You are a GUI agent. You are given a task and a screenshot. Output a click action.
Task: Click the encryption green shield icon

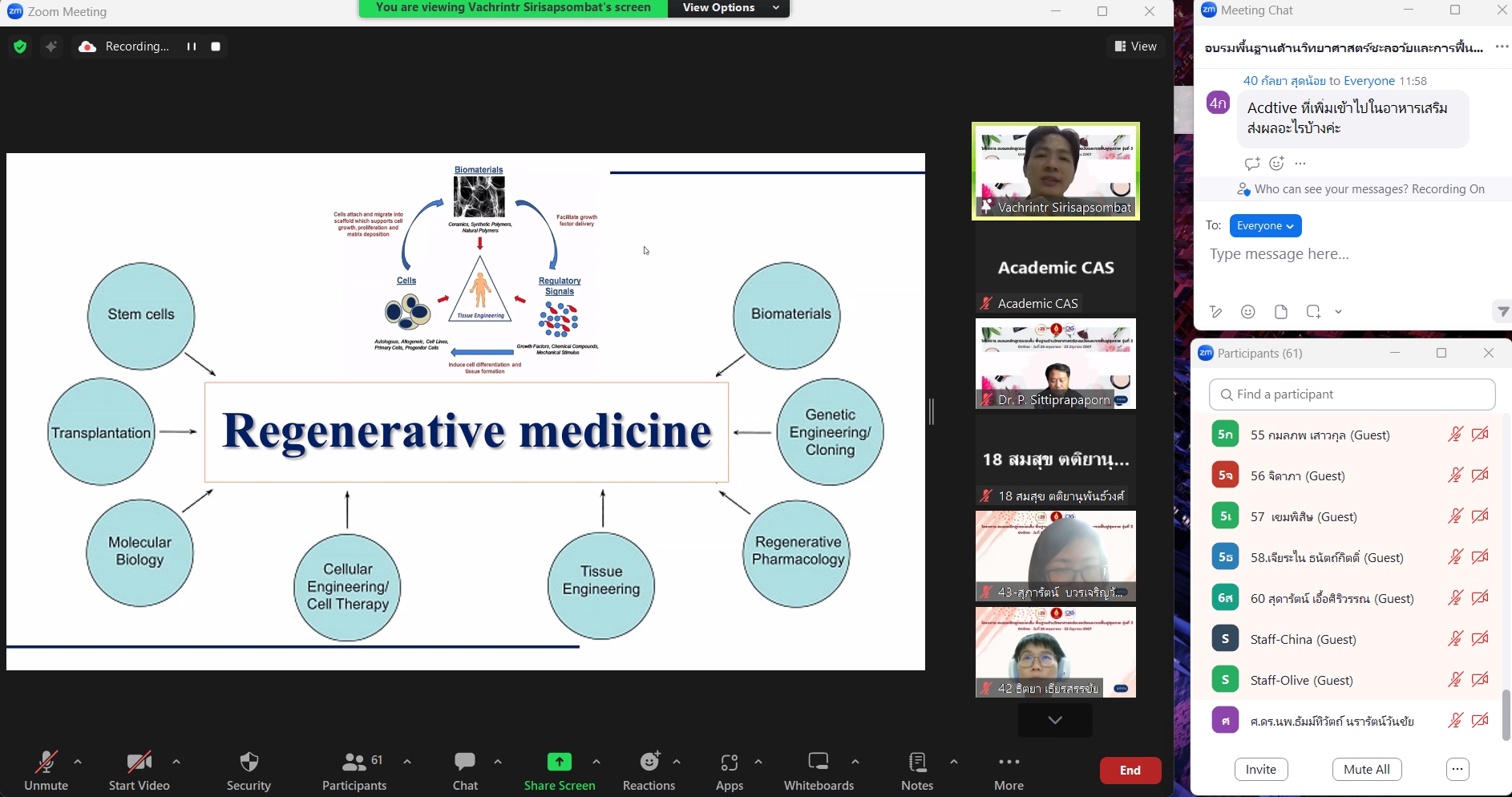(20, 47)
